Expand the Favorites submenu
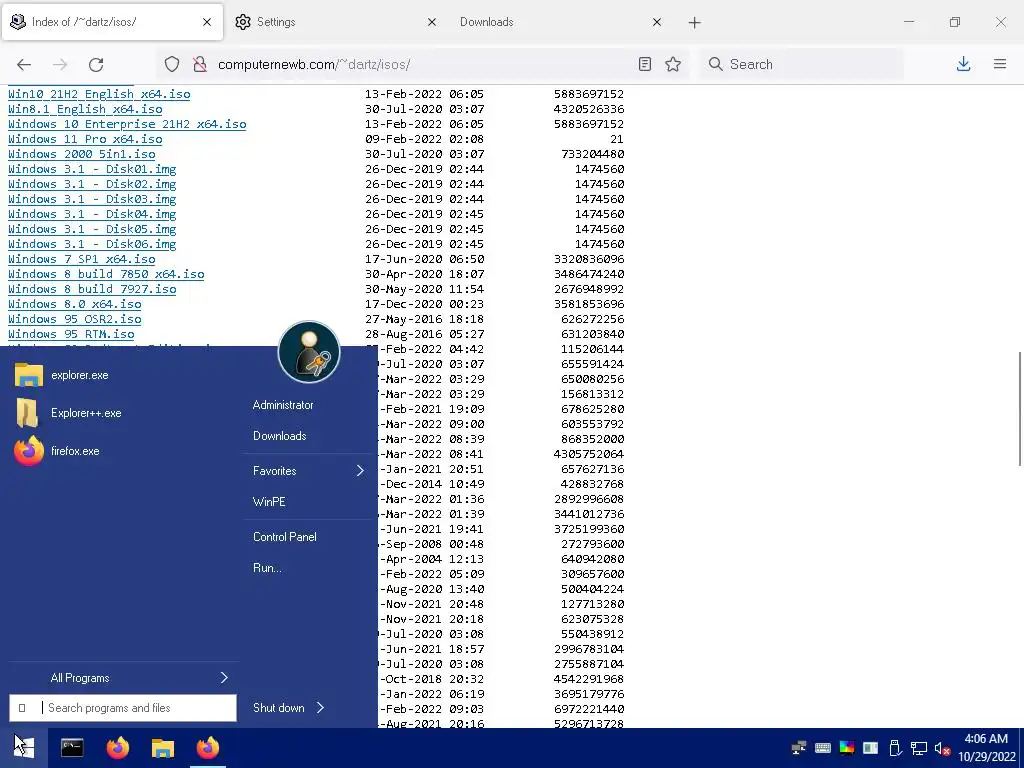The height and width of the screenshot is (768, 1024). tap(308, 471)
